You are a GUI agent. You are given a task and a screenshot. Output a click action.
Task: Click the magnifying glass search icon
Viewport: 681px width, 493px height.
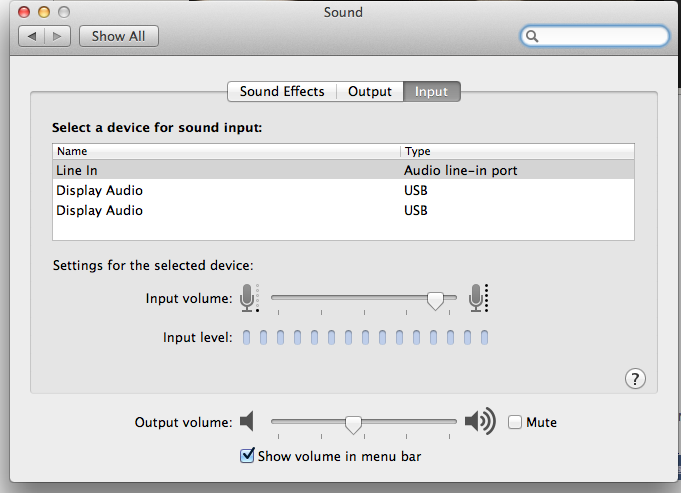[x=532, y=36]
